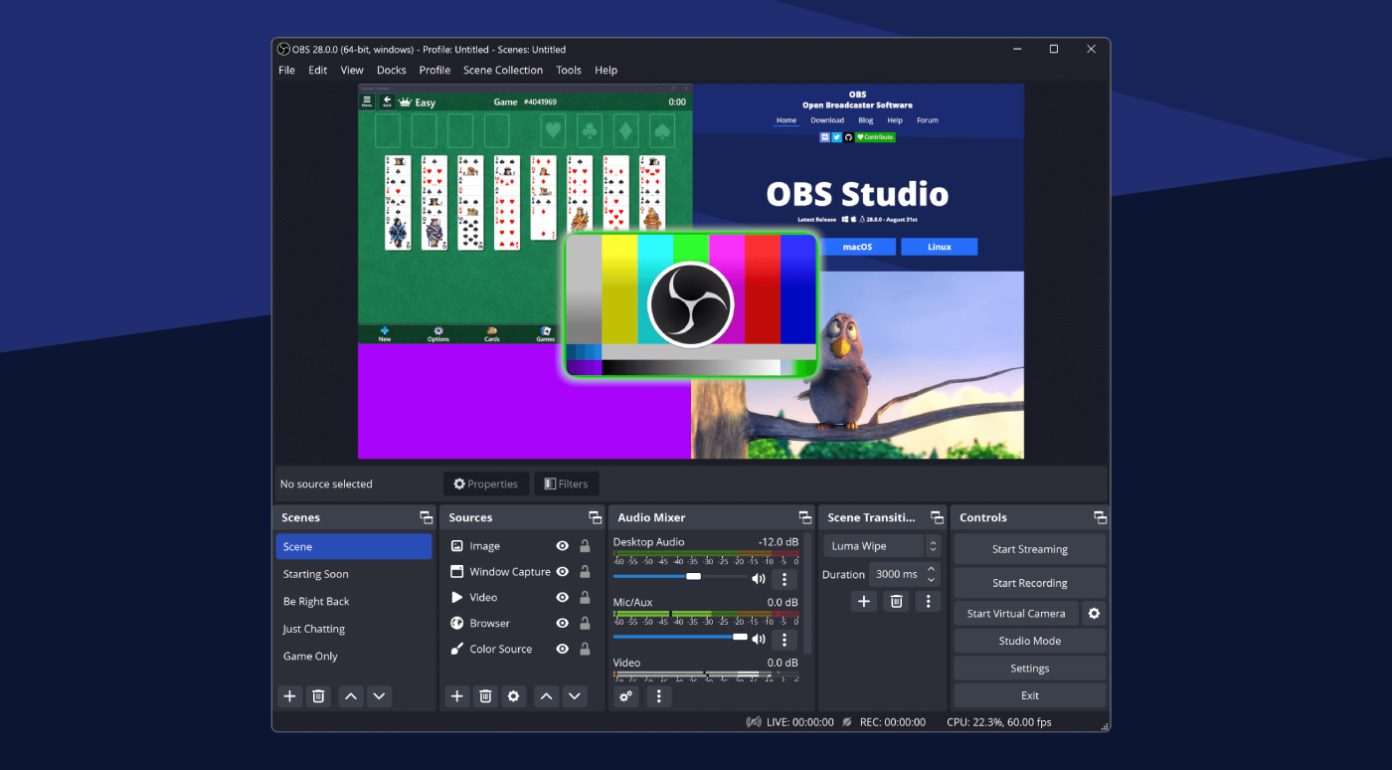Enable Studio Mode
This screenshot has width=1392, height=770.
click(x=1029, y=640)
